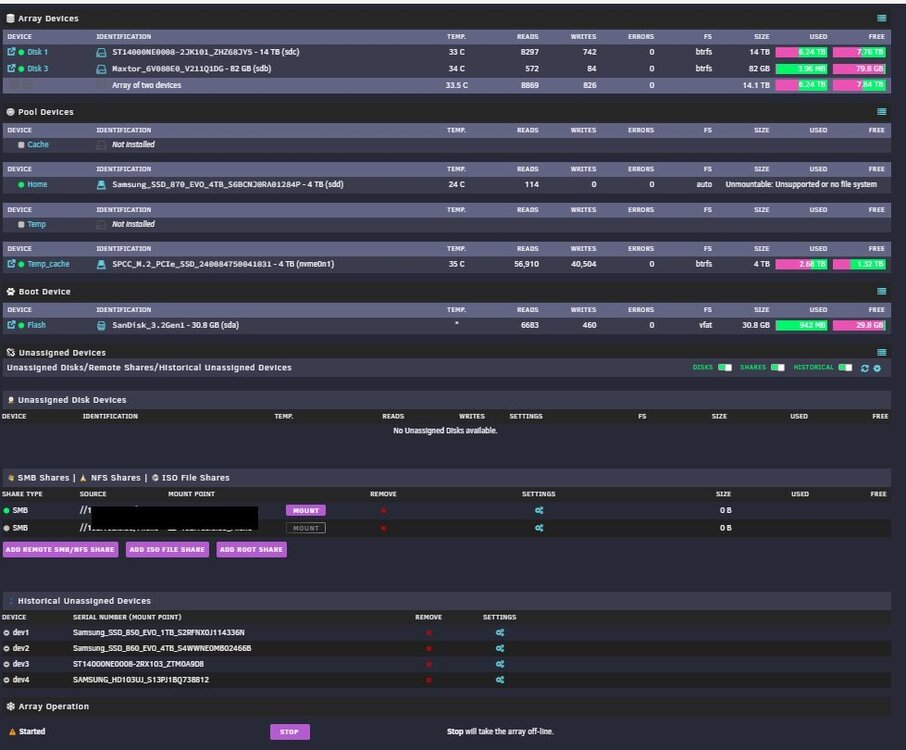The height and width of the screenshot is (750, 906).
Task: Remove historical device dev4
Action: [429, 680]
